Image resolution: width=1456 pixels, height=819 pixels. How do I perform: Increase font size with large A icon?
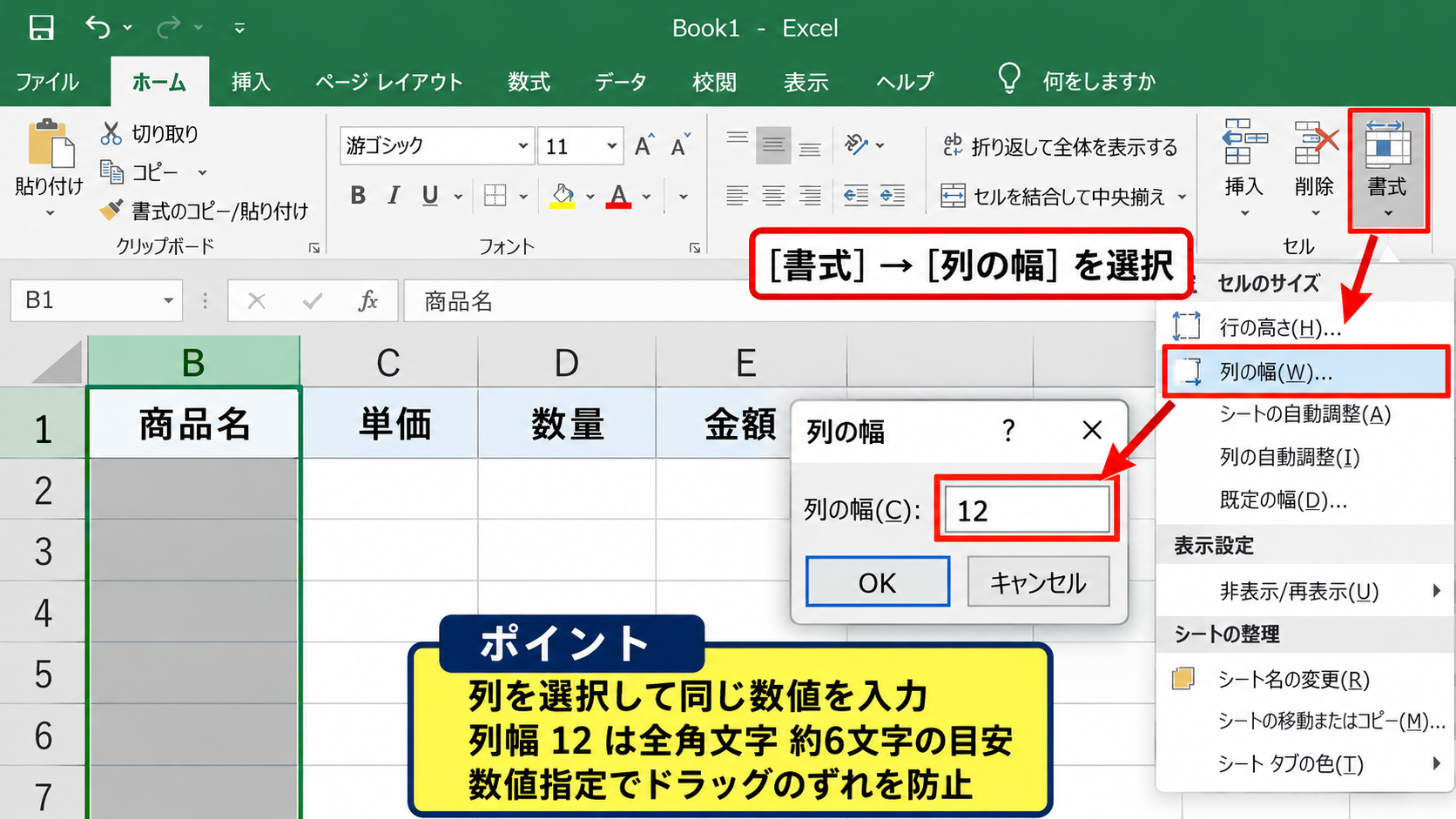click(644, 145)
